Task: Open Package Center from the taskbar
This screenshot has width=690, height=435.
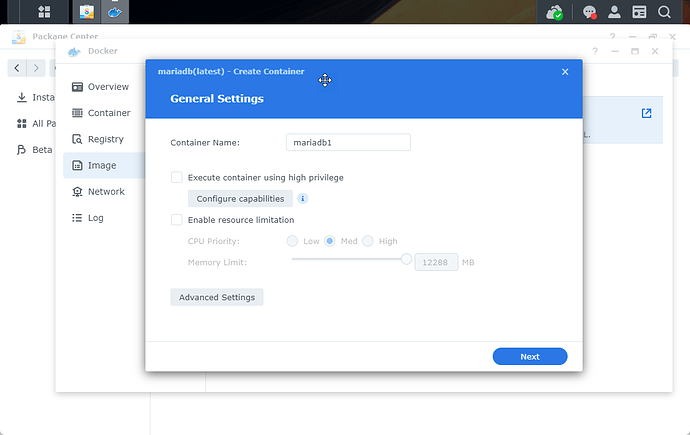Action: pyautogui.click(x=87, y=13)
